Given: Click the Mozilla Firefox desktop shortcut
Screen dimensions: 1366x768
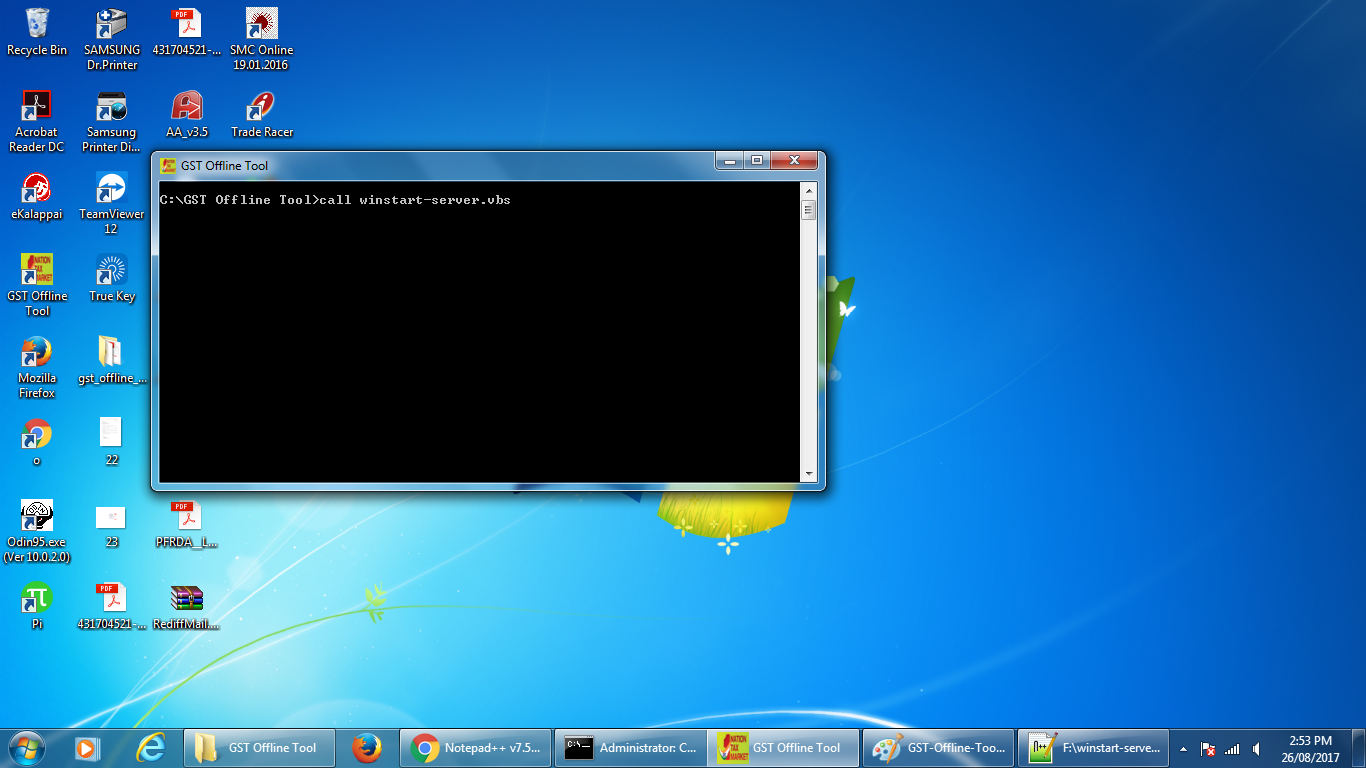Looking at the screenshot, I should point(37,367).
